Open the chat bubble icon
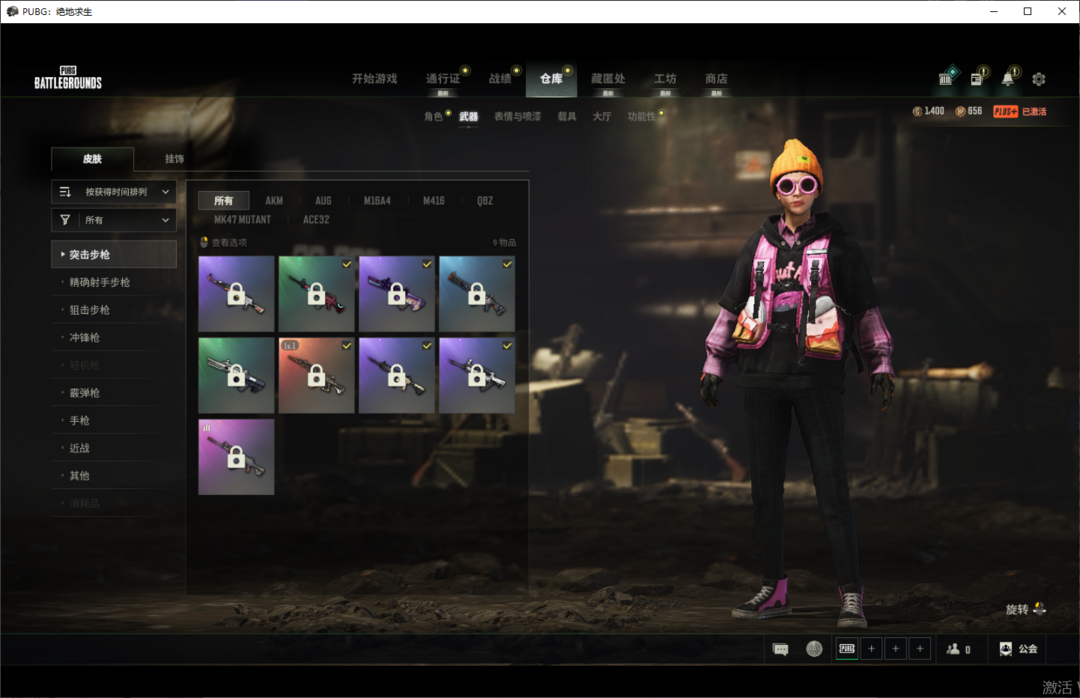The height and width of the screenshot is (698, 1080). click(x=781, y=649)
